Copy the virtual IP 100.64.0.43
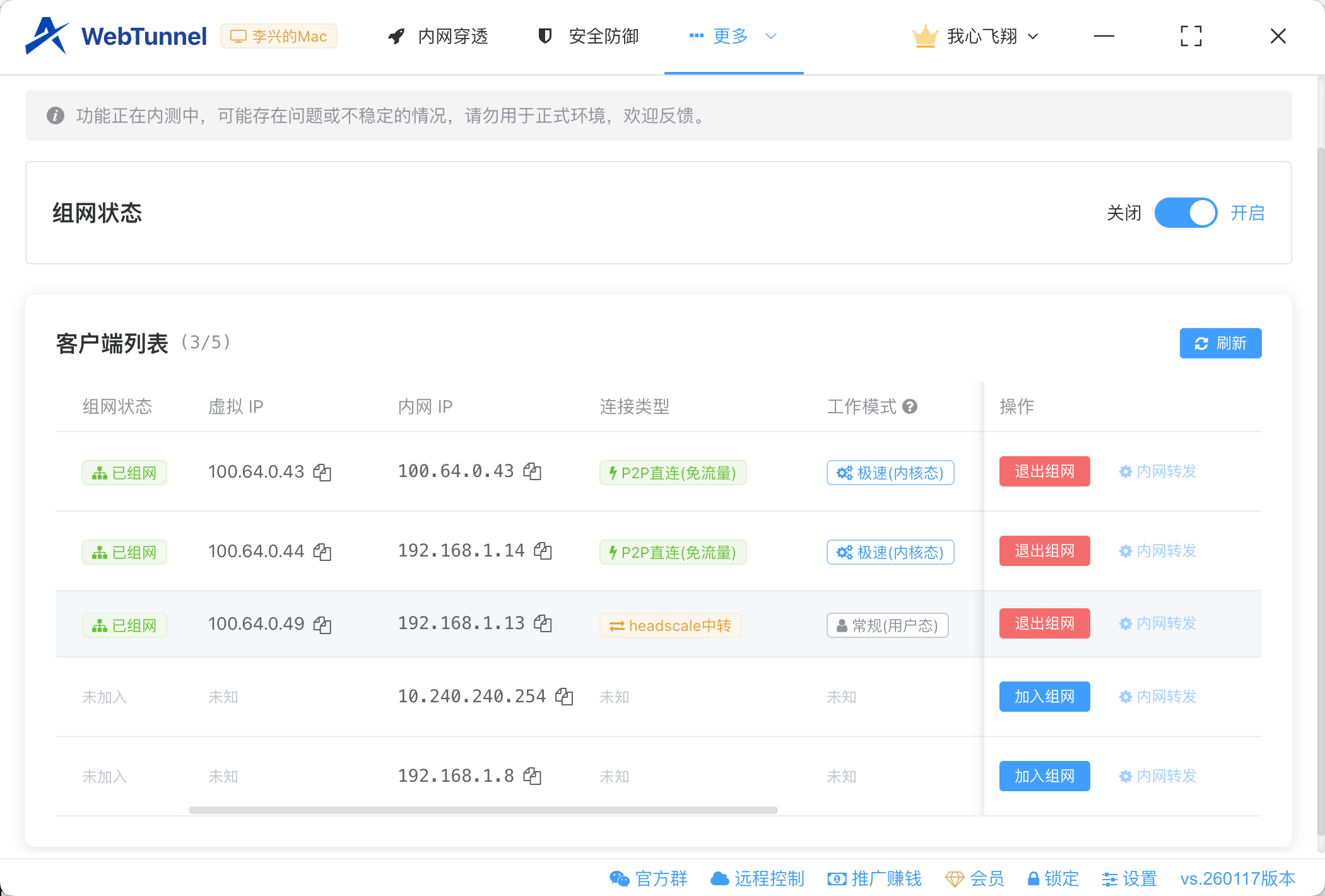This screenshot has width=1325, height=896. click(x=322, y=472)
